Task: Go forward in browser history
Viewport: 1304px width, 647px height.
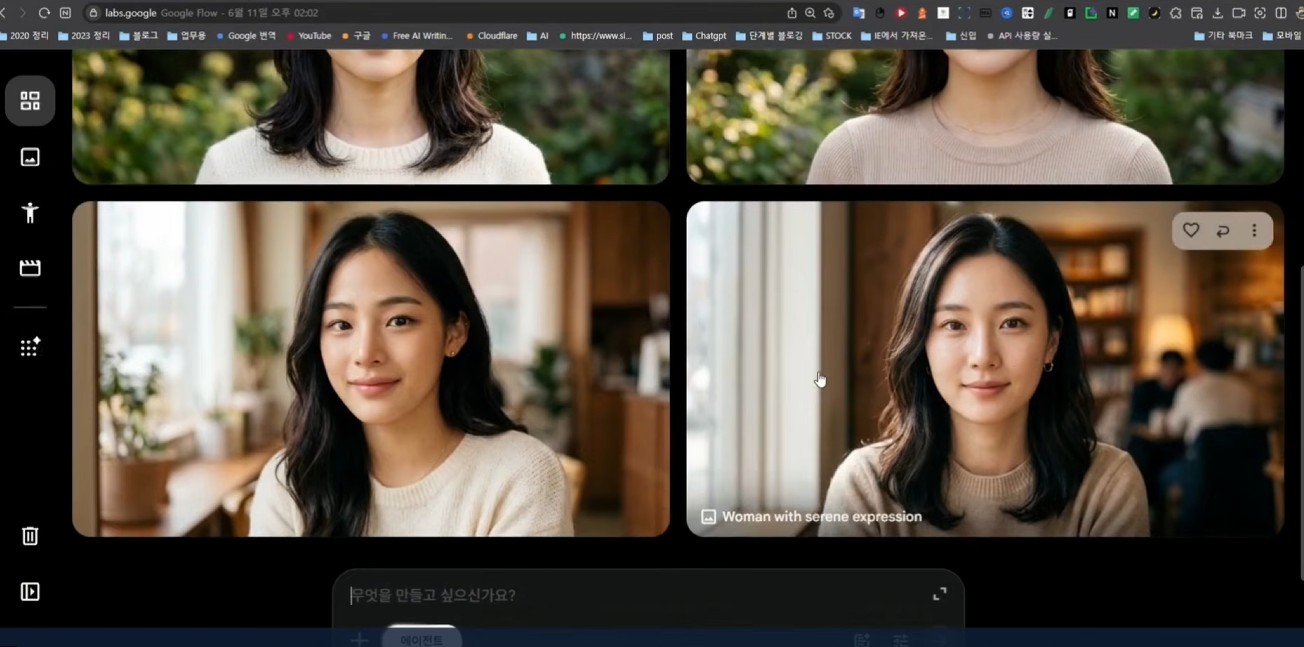Action: (x=22, y=13)
